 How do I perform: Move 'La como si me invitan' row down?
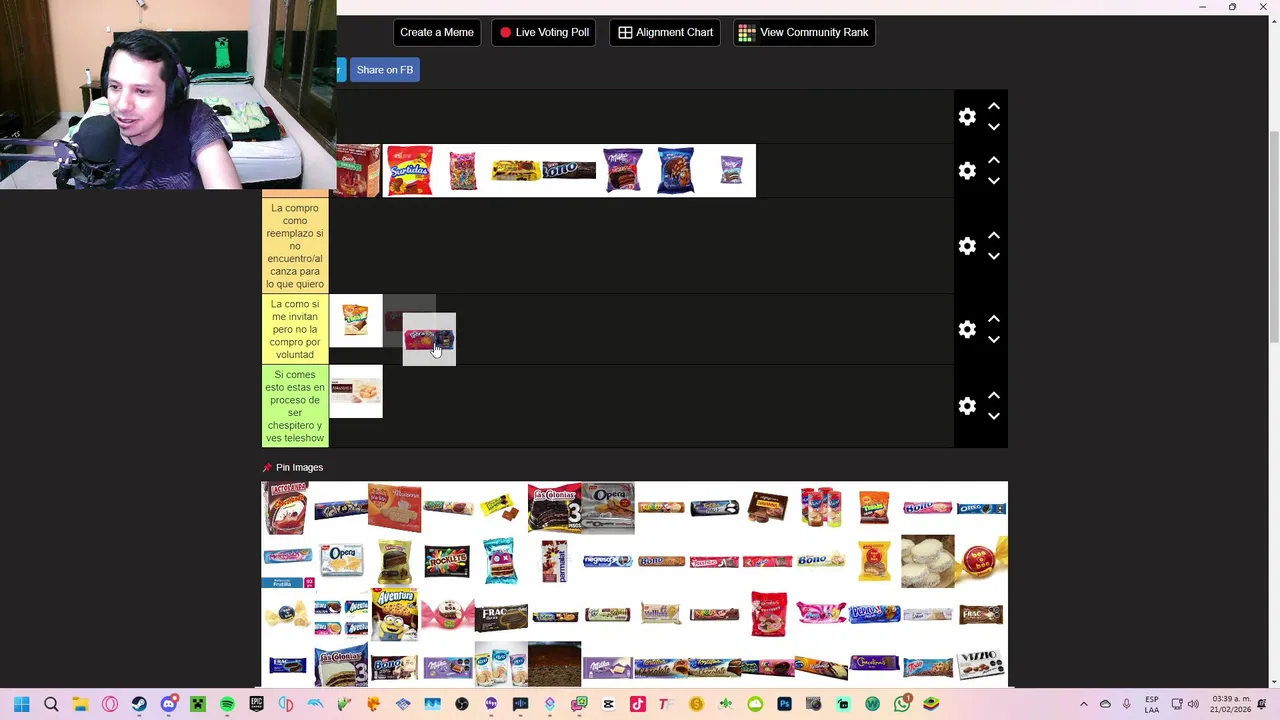[x=994, y=339]
